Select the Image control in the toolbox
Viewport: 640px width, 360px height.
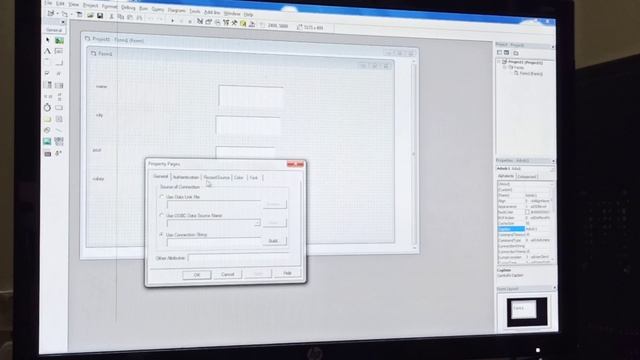pos(47,142)
